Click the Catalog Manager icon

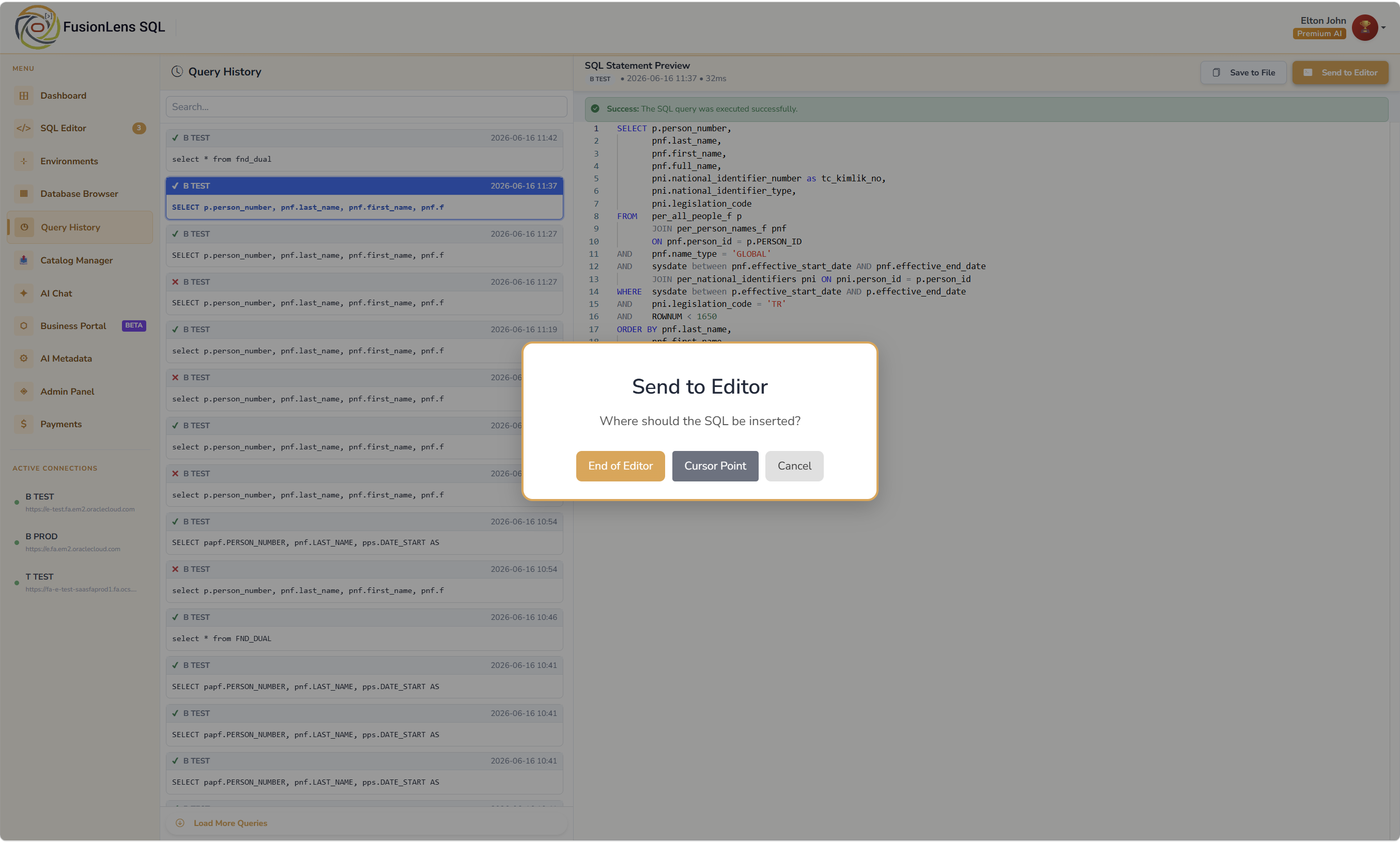click(24, 260)
